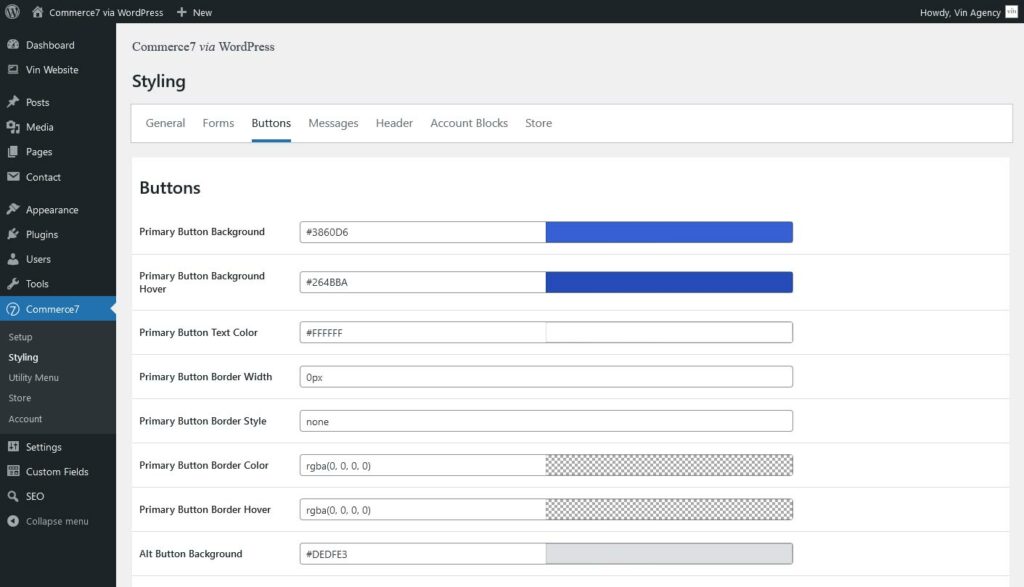1024x587 pixels.
Task: Click the WordPress logo icon
Action: point(12,12)
